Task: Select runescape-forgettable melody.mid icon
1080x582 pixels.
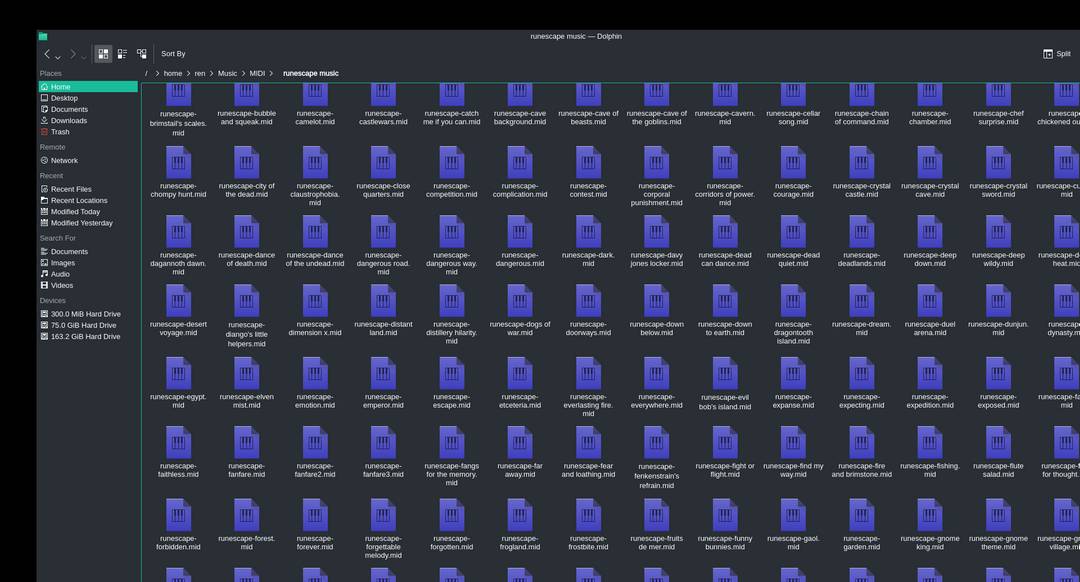Action: point(383,515)
